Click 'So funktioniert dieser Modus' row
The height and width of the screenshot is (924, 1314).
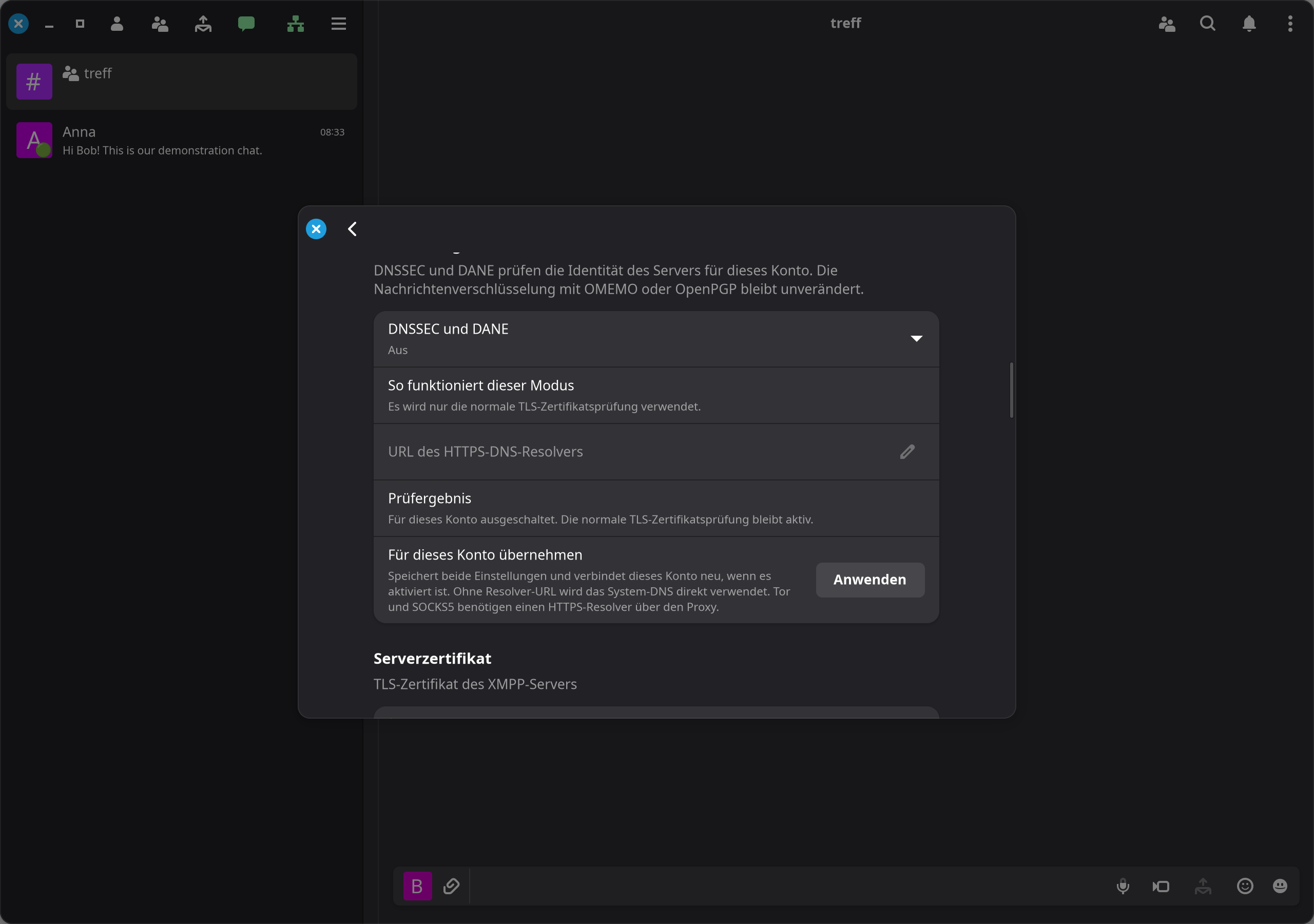pos(656,396)
